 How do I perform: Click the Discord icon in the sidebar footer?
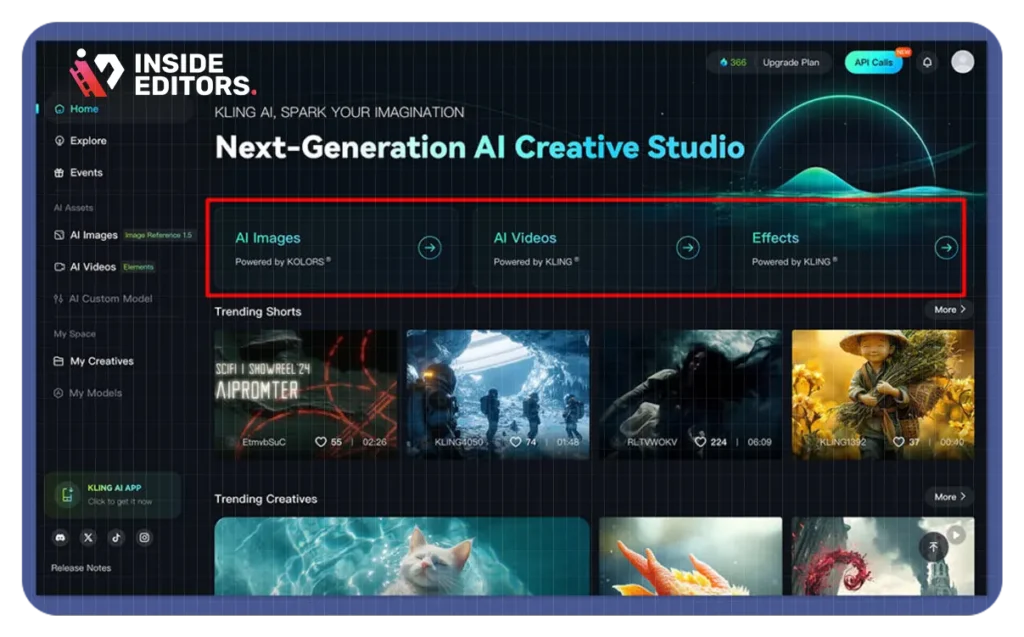[x=60, y=537]
